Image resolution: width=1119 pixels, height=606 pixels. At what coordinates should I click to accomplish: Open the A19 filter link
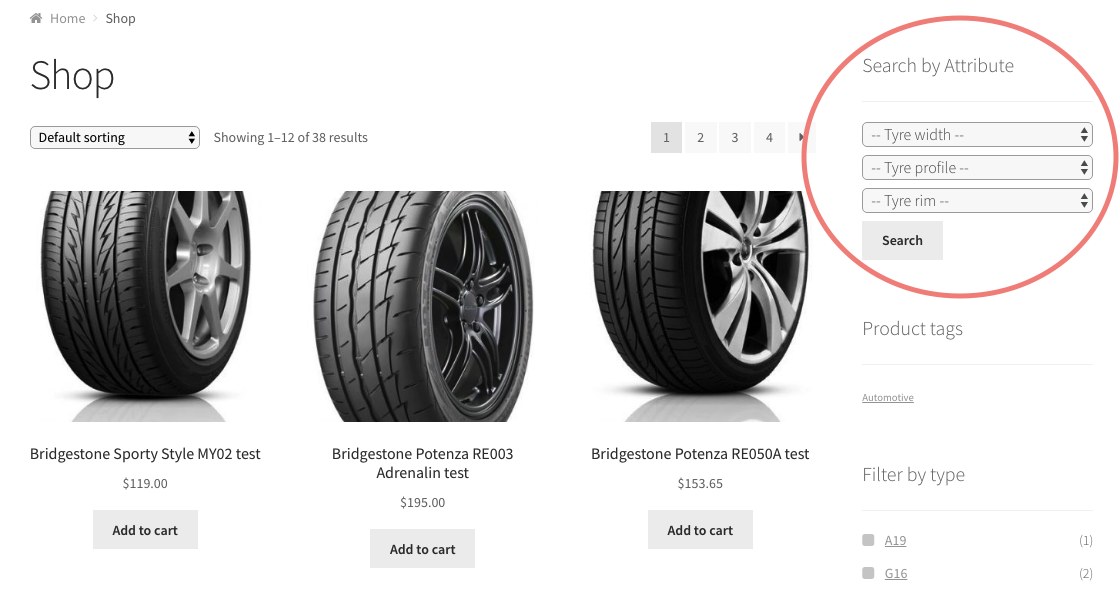click(x=895, y=540)
